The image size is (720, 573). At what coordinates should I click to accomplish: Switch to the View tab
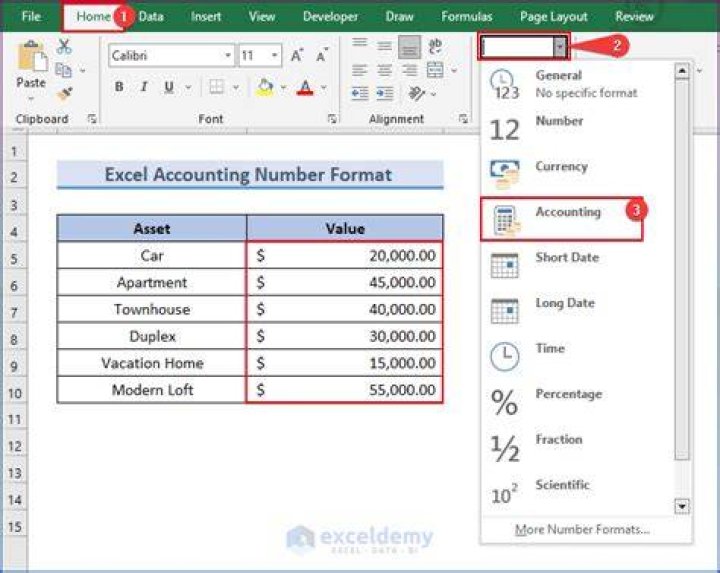[x=262, y=17]
